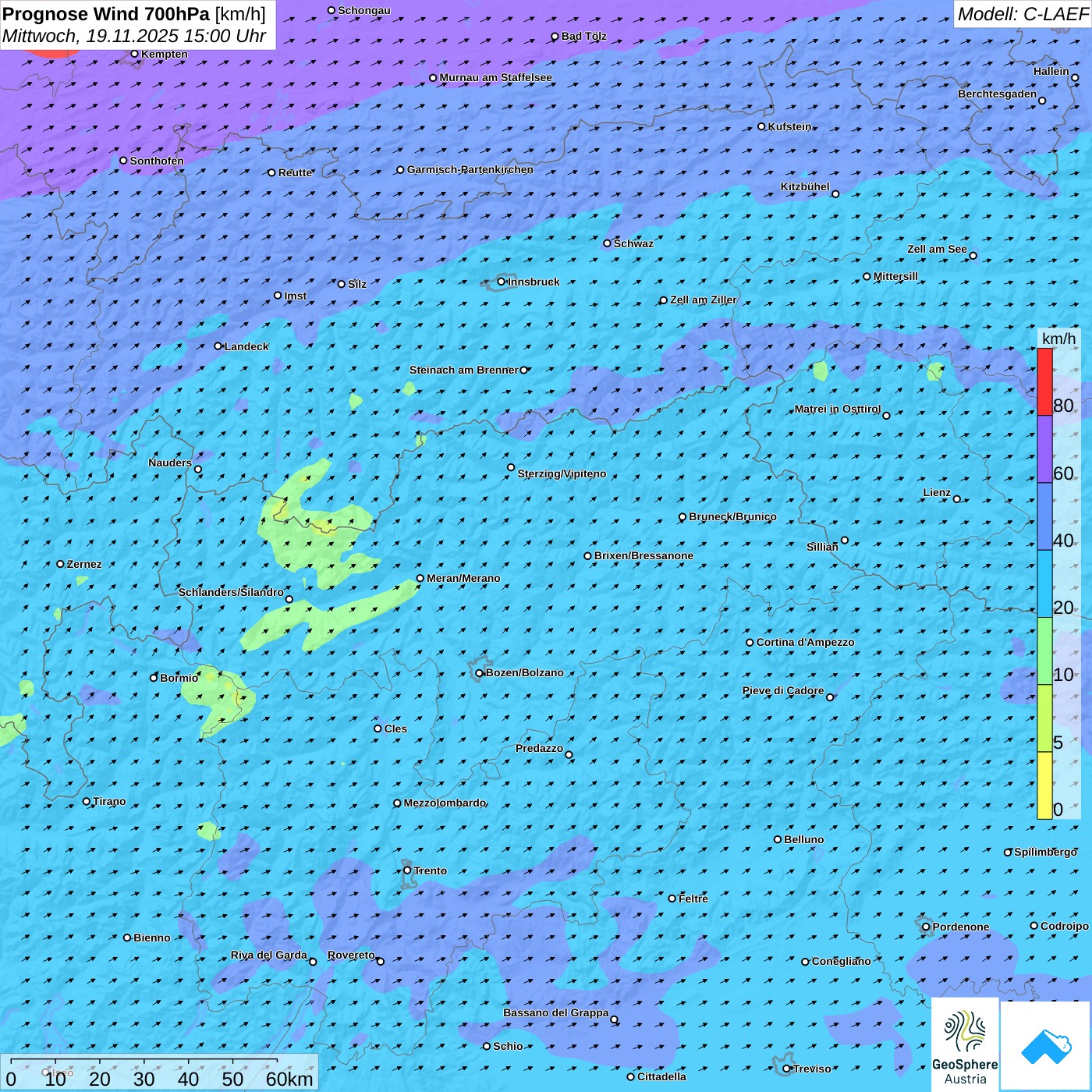The width and height of the screenshot is (1092, 1092).
Task: Click the Belluno city marker dot
Action: tap(778, 839)
